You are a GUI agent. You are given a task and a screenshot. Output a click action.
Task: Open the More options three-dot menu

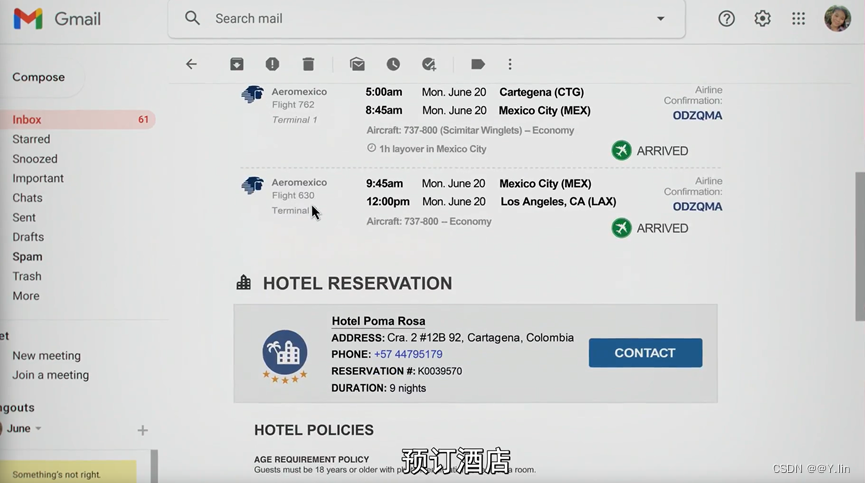coord(510,65)
